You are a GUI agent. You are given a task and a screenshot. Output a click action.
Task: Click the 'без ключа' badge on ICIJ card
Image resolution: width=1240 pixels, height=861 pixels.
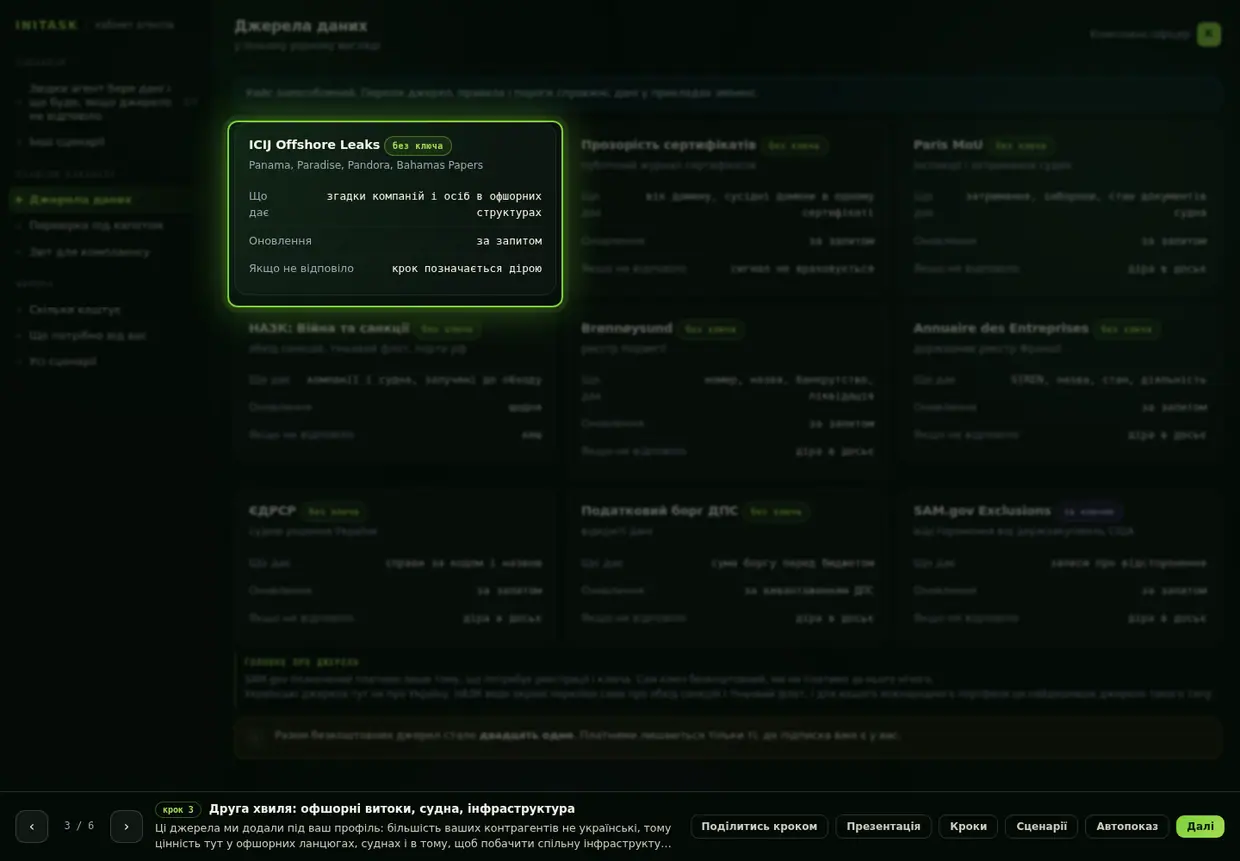418,146
